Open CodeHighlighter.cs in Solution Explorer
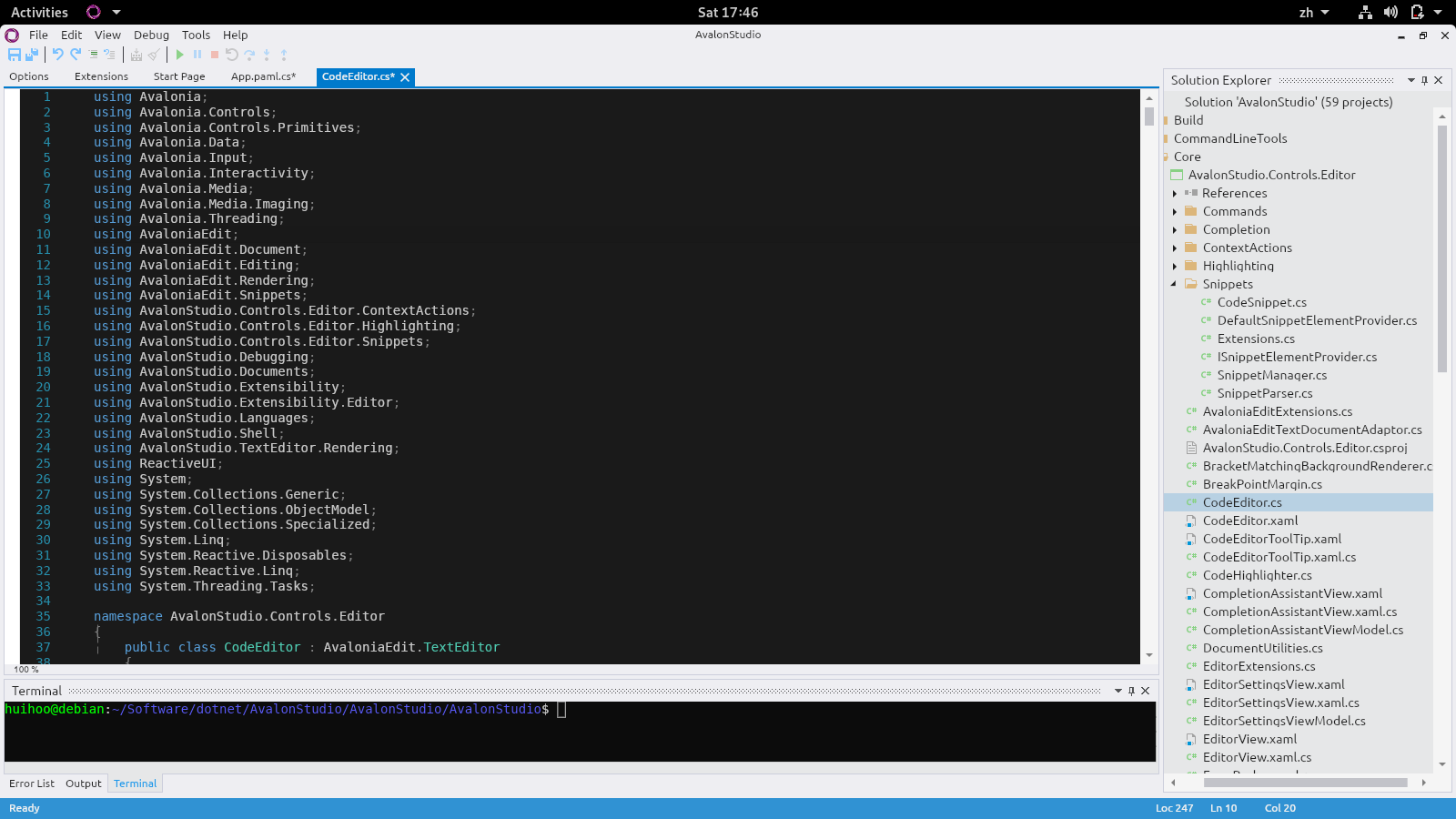 click(x=1257, y=575)
